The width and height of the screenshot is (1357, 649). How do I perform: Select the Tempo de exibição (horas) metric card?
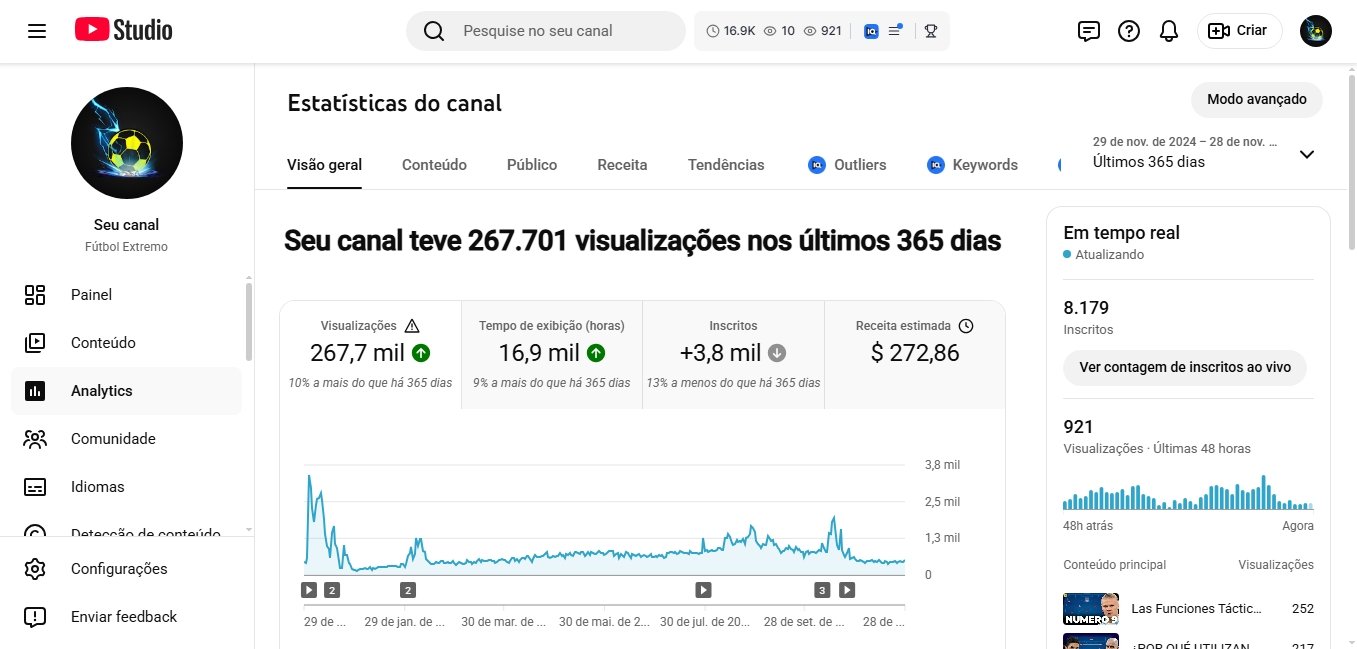552,355
